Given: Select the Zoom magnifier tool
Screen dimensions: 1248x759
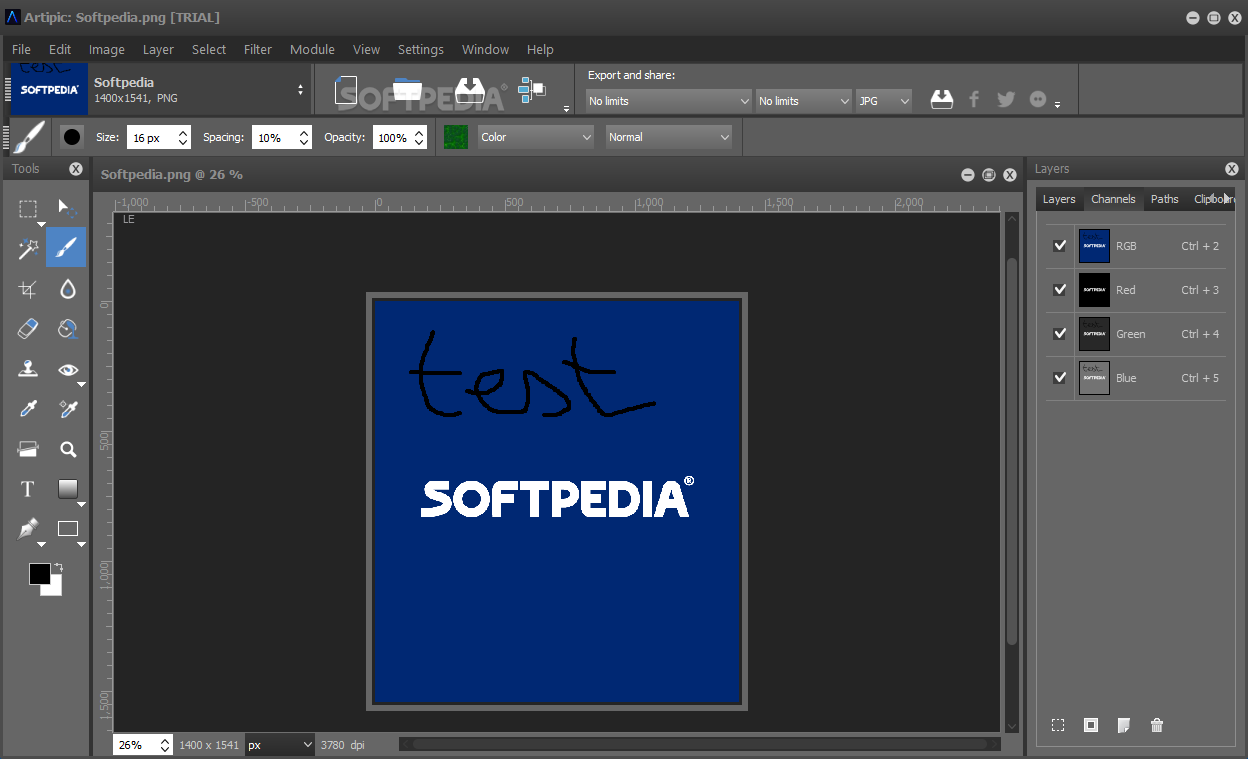Looking at the screenshot, I should coord(67,449).
